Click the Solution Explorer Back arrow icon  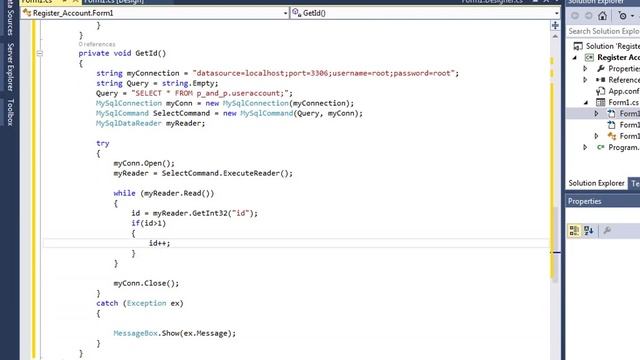(x=575, y=16)
